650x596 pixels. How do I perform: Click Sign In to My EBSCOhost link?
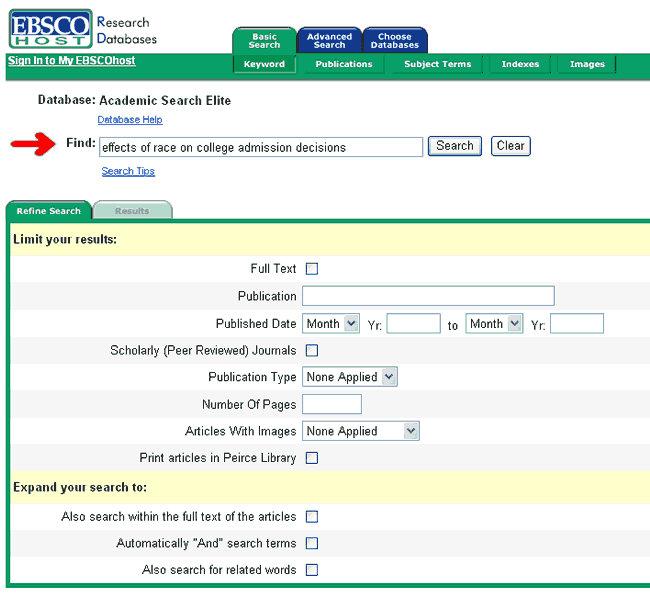[72, 61]
